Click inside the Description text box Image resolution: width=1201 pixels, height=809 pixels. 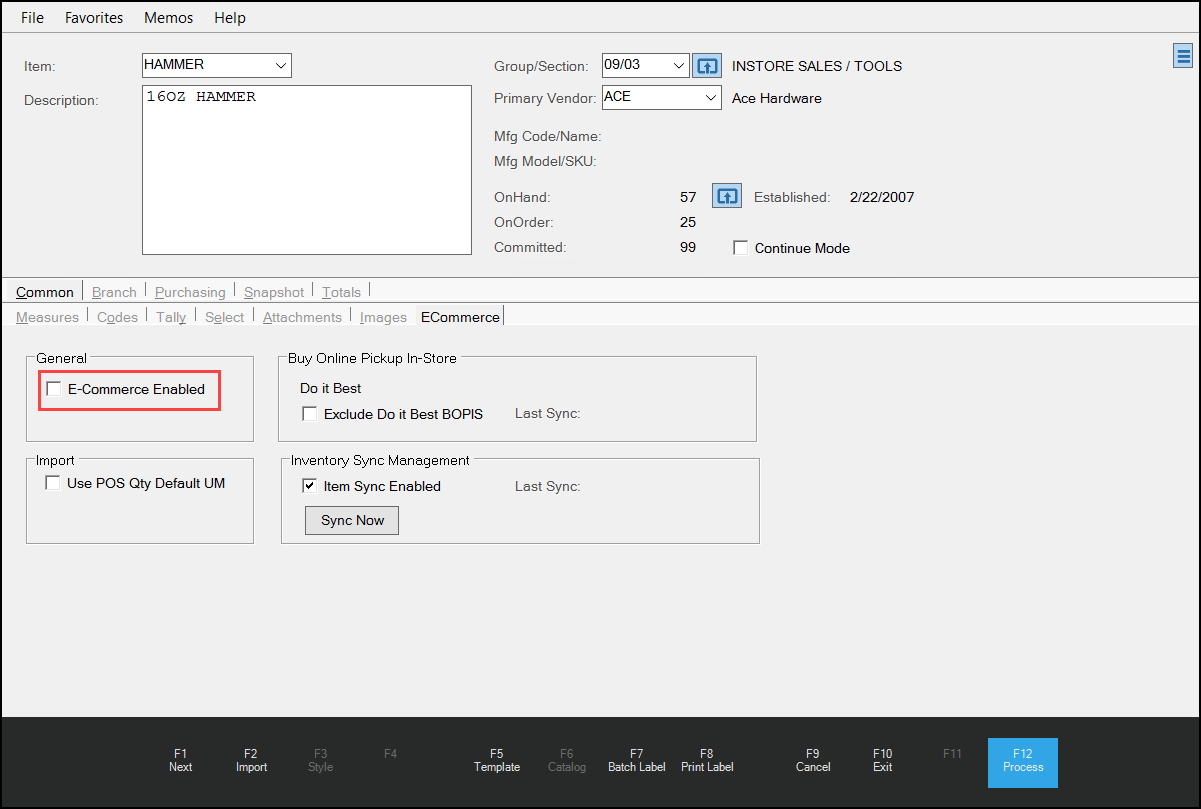tap(306, 170)
